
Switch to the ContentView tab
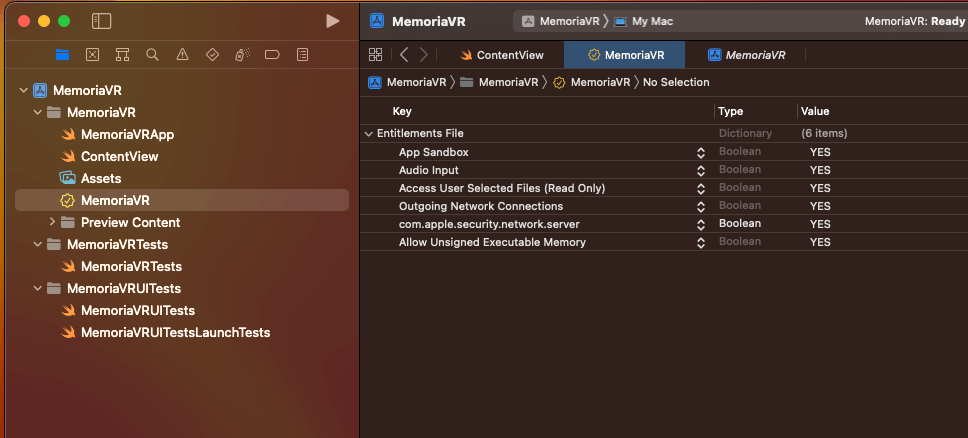pyautogui.click(x=502, y=55)
